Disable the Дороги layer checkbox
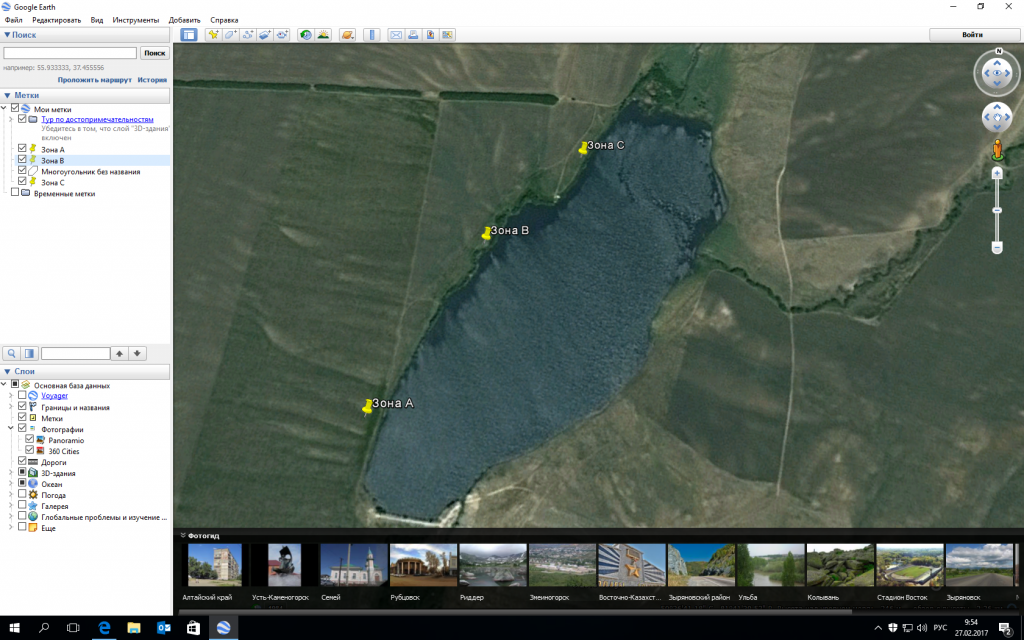1024x640 pixels. (22, 461)
